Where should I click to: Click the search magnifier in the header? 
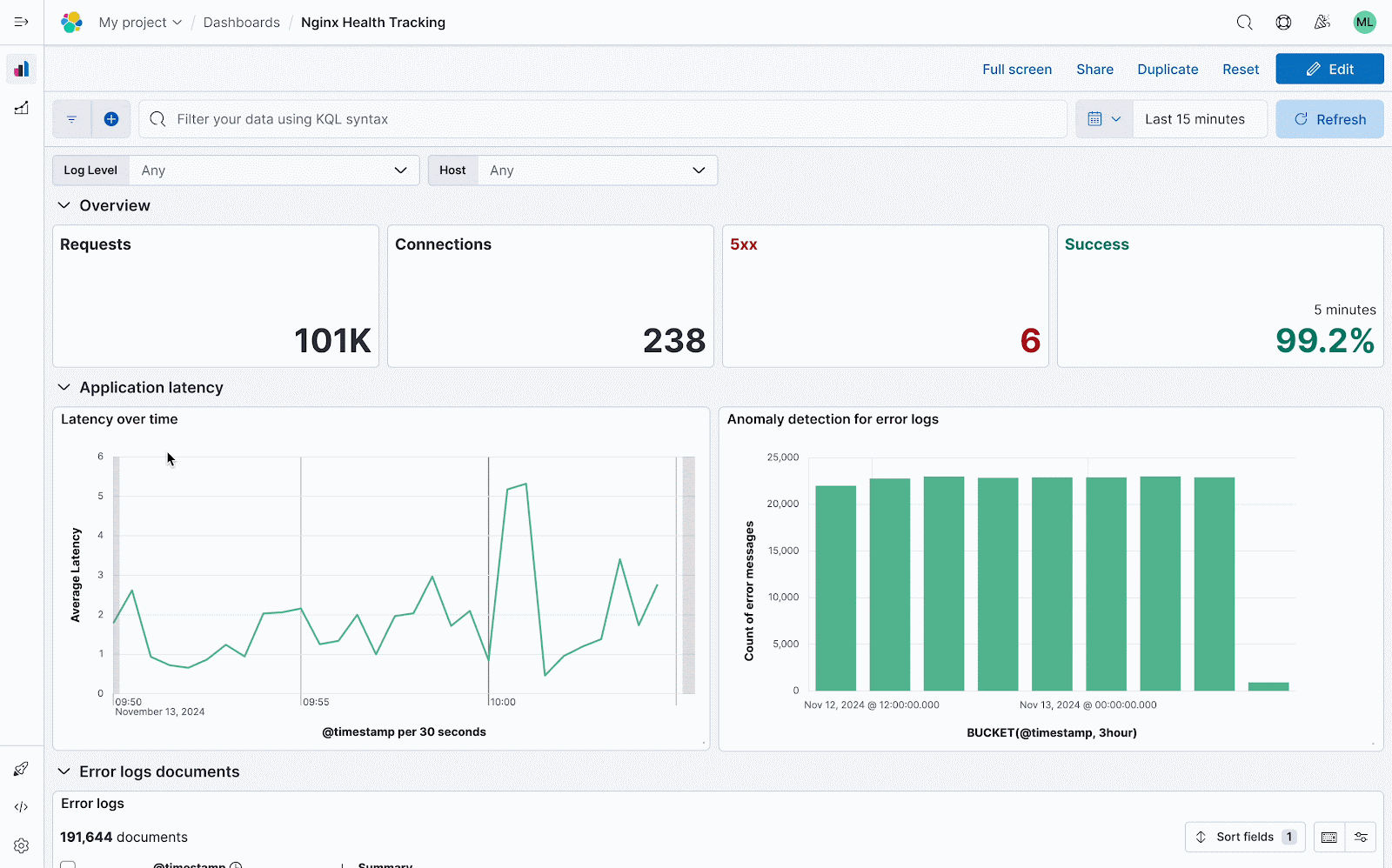pos(1244,22)
